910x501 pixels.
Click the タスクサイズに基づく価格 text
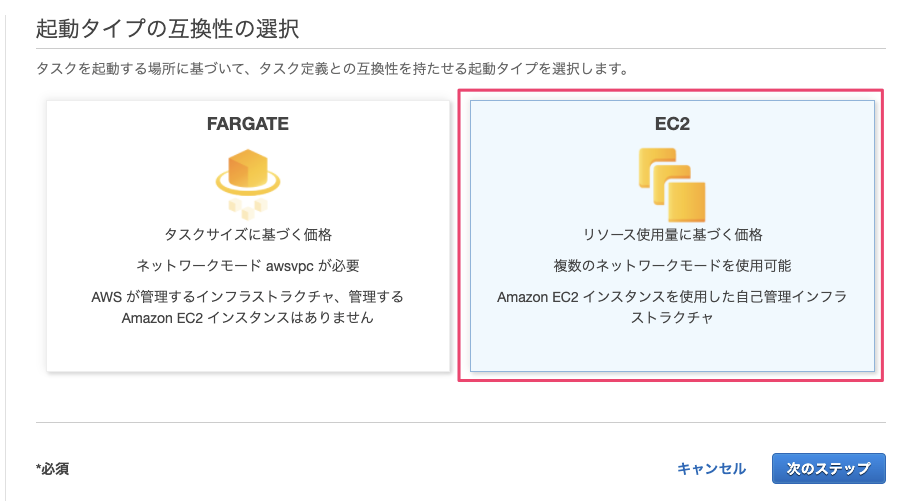pyautogui.click(x=248, y=235)
